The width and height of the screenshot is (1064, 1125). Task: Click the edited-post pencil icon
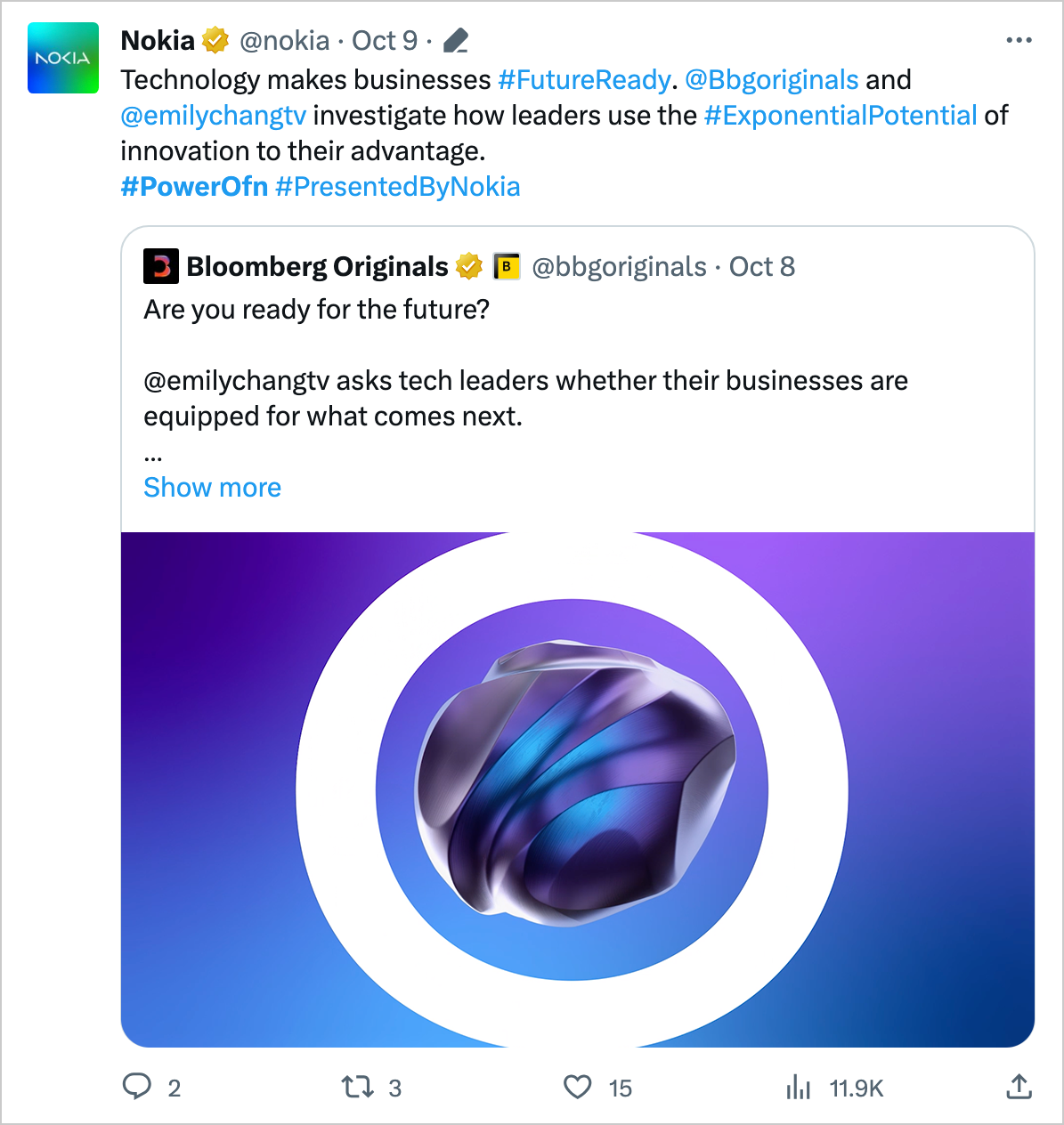click(456, 41)
